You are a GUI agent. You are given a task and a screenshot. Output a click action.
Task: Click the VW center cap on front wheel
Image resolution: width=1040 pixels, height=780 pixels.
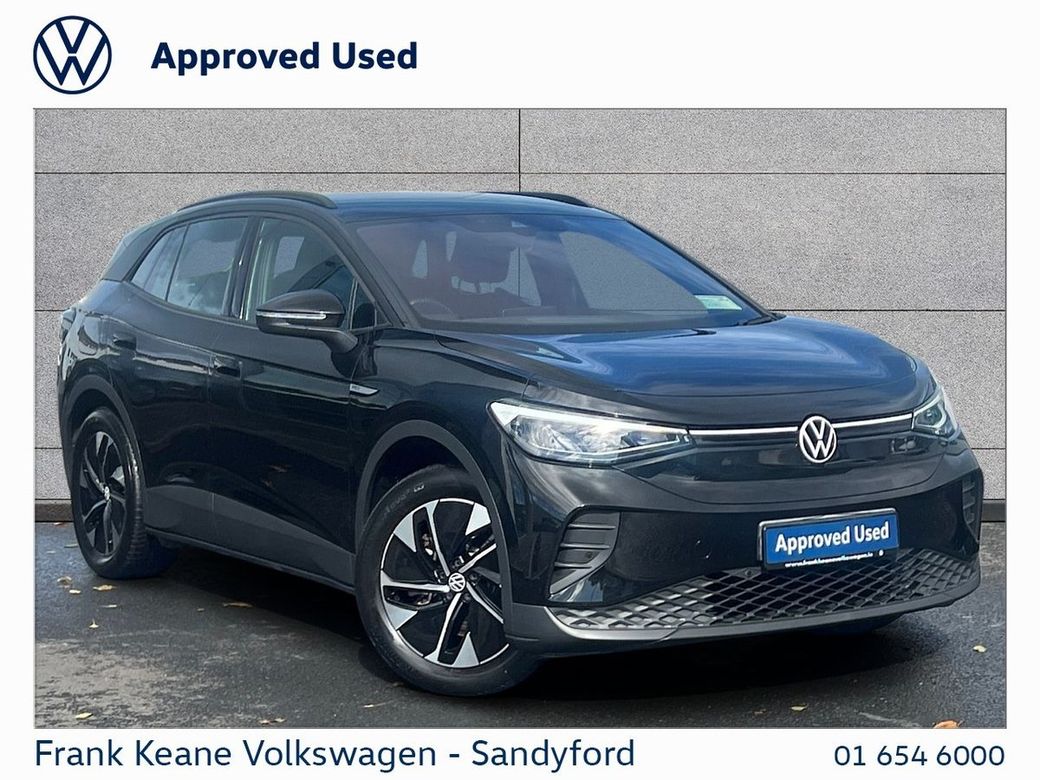click(457, 582)
